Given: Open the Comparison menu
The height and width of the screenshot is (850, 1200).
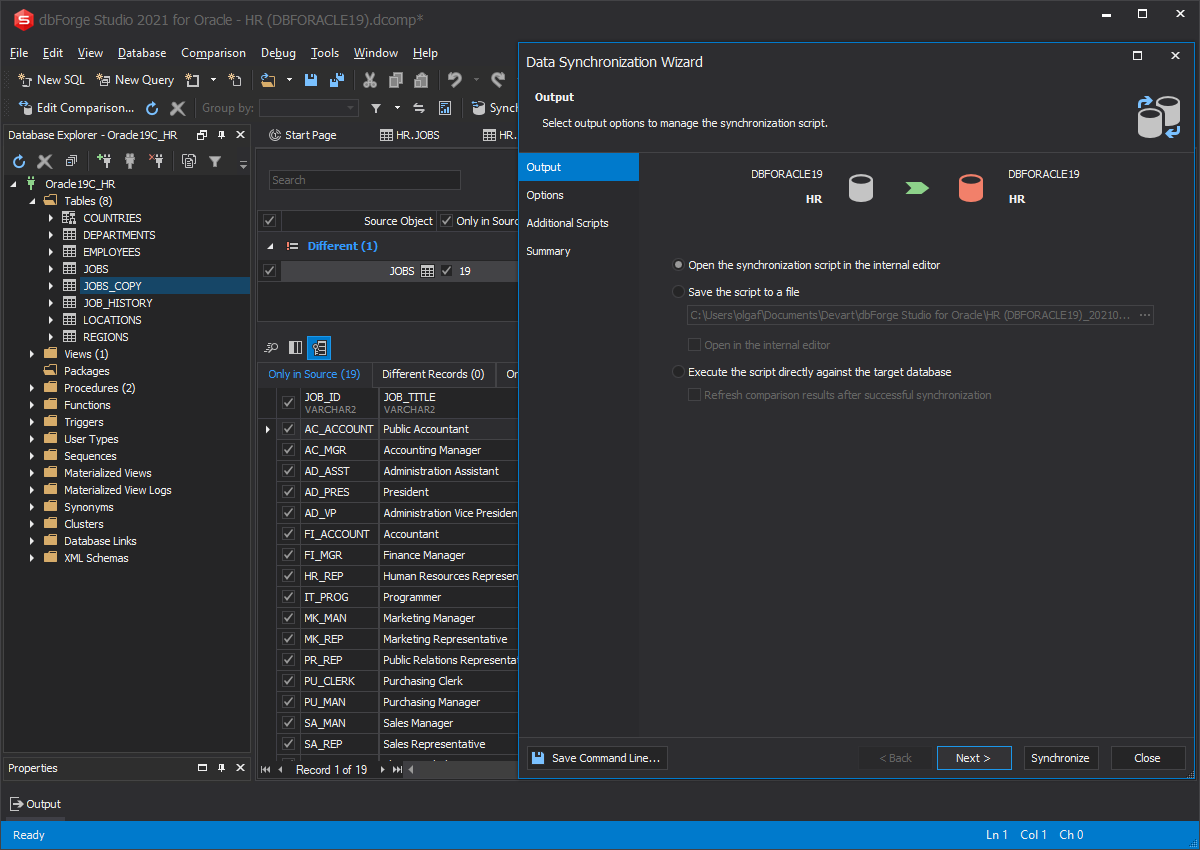Looking at the screenshot, I should pos(215,52).
